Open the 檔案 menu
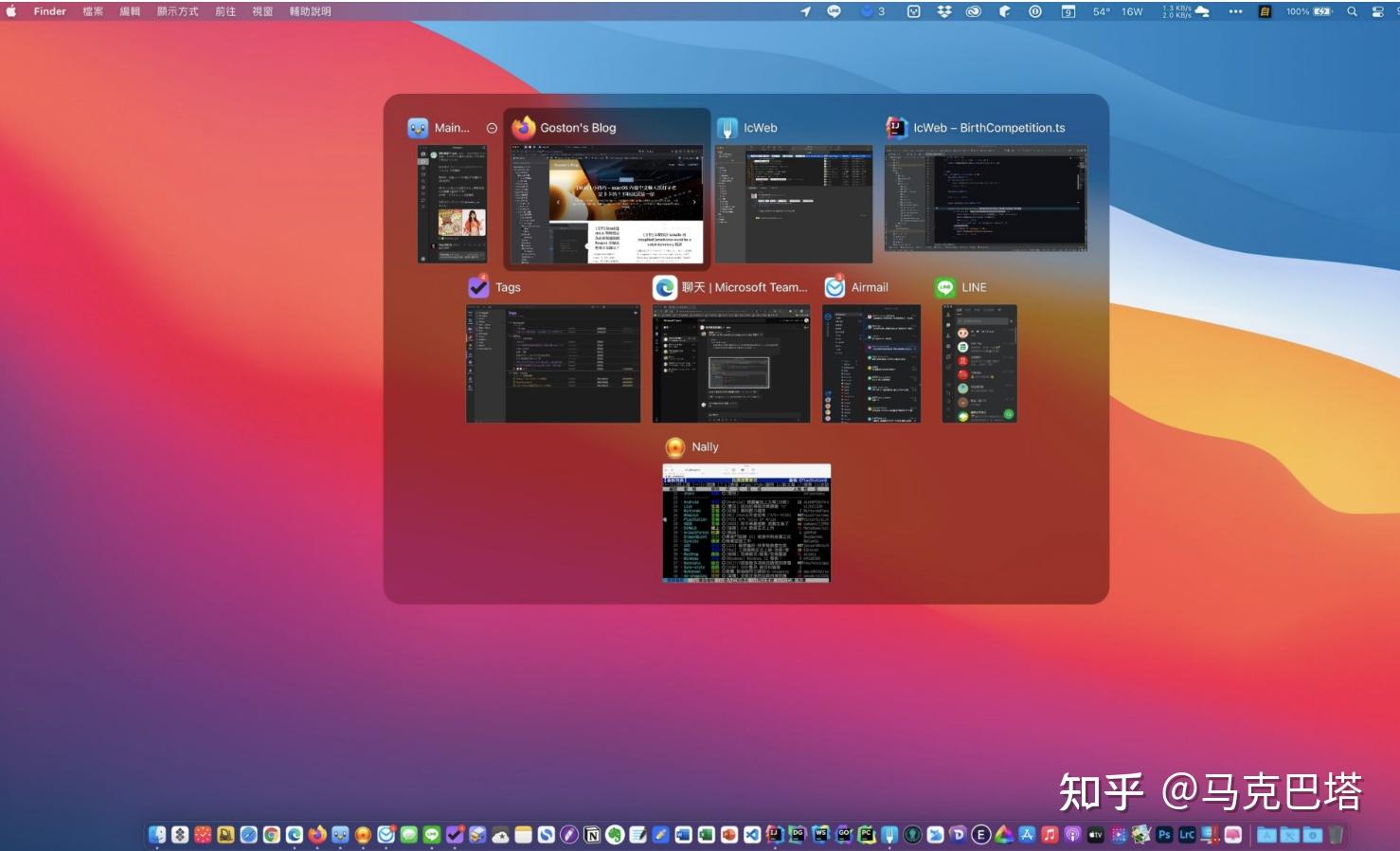This screenshot has height=851, width=1400. (93, 11)
